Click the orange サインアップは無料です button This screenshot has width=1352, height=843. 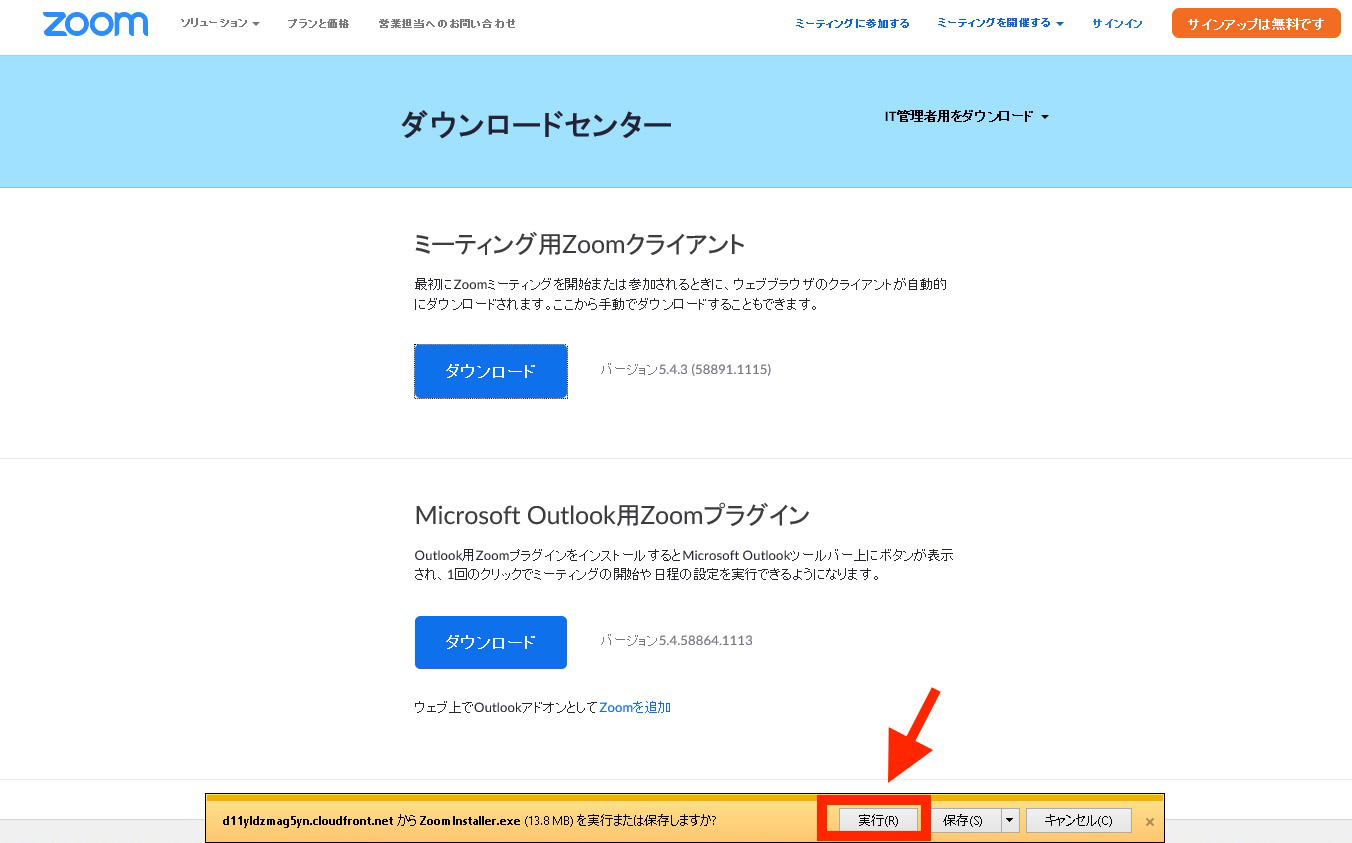[x=1256, y=23]
